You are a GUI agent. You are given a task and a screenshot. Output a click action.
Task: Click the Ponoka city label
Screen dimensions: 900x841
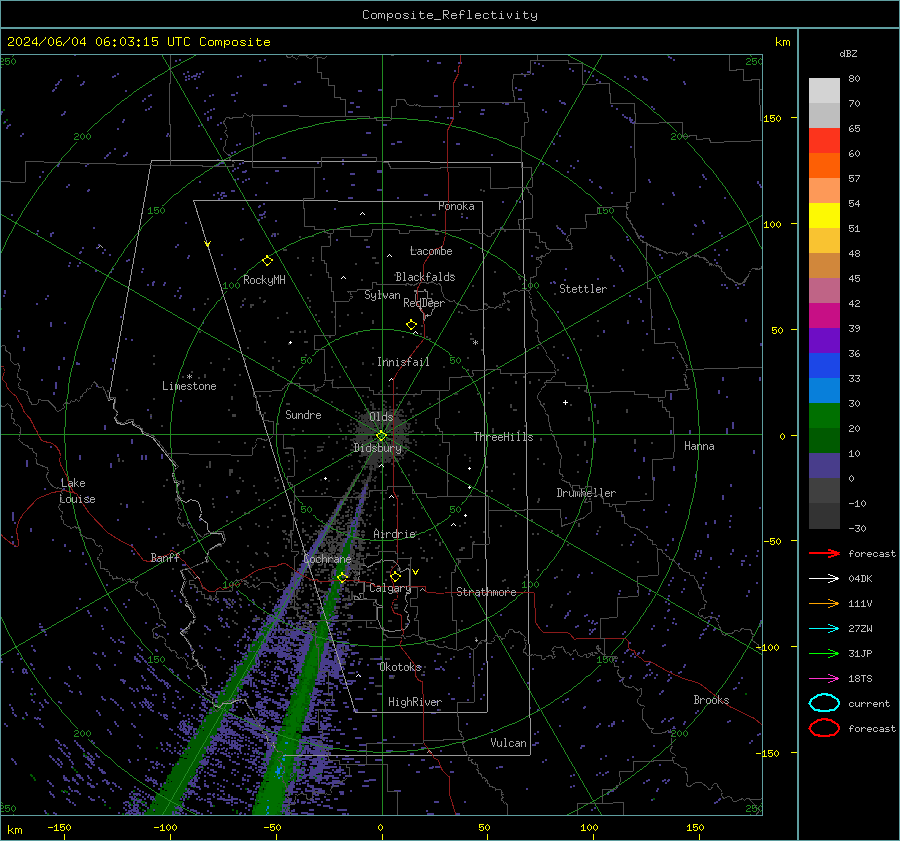tap(456, 206)
